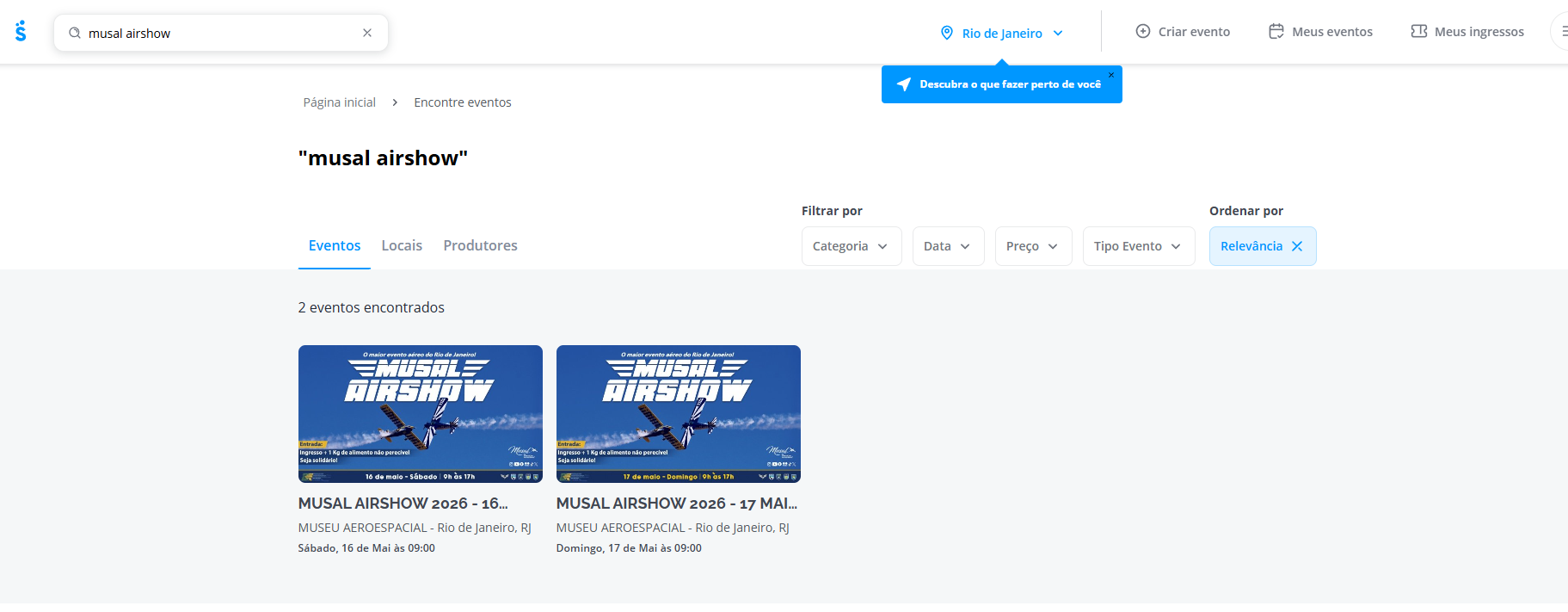
Task: Click Sábado, 16 de Mai às 09:00
Action: pyautogui.click(x=366, y=548)
